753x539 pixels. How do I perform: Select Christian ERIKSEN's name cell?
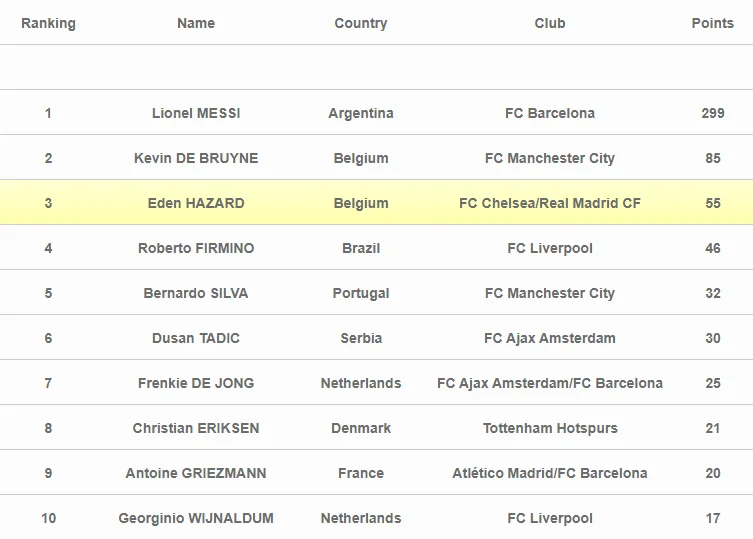click(196, 428)
